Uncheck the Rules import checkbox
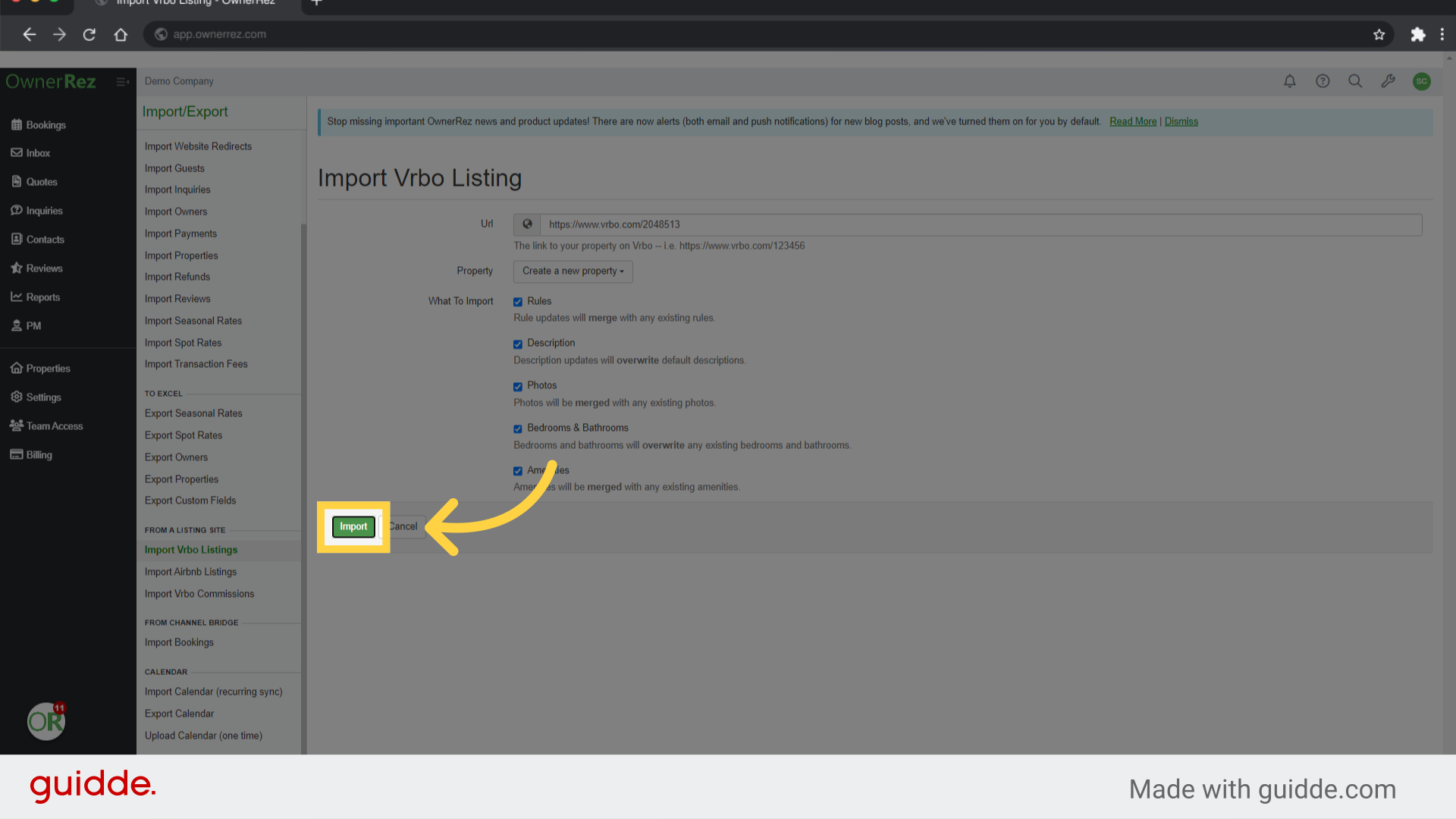1456x819 pixels. 518,302
